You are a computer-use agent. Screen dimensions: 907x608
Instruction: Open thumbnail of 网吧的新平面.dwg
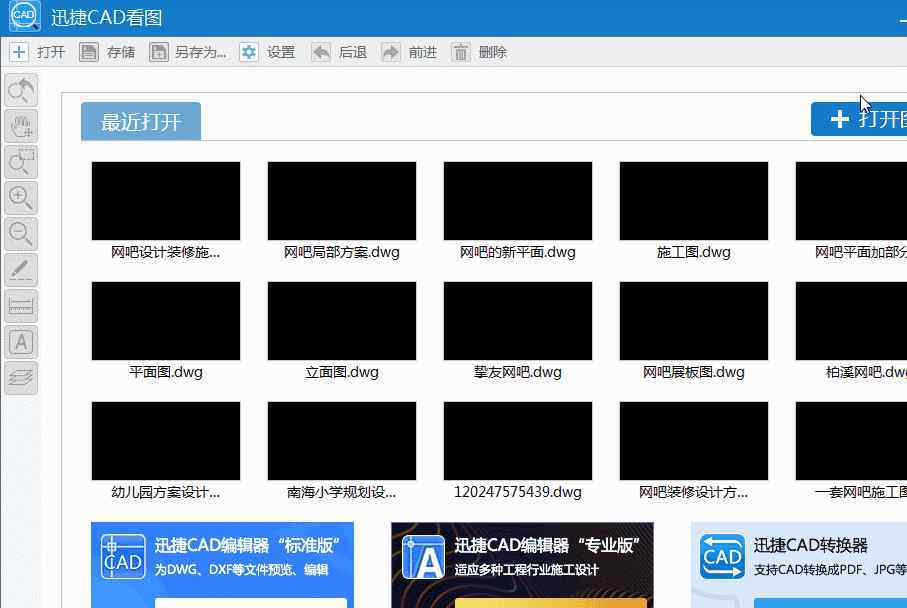(518, 201)
